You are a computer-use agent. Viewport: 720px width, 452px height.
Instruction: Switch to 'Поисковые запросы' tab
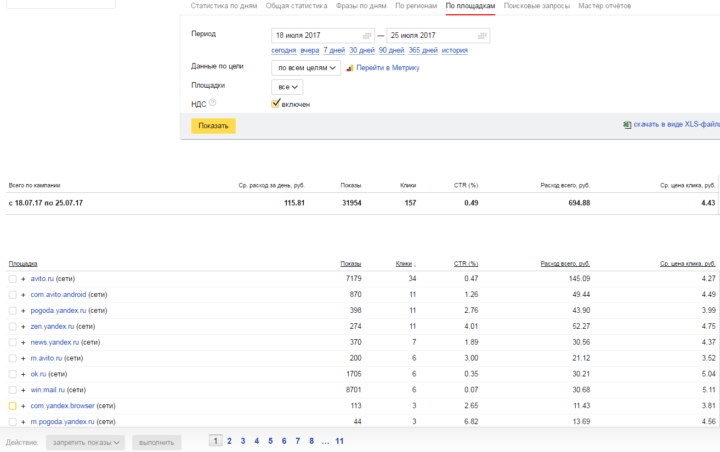[x=536, y=6]
